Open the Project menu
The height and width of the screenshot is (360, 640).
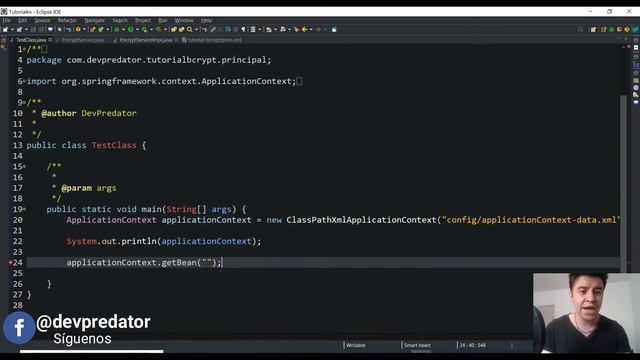(x=143, y=20)
